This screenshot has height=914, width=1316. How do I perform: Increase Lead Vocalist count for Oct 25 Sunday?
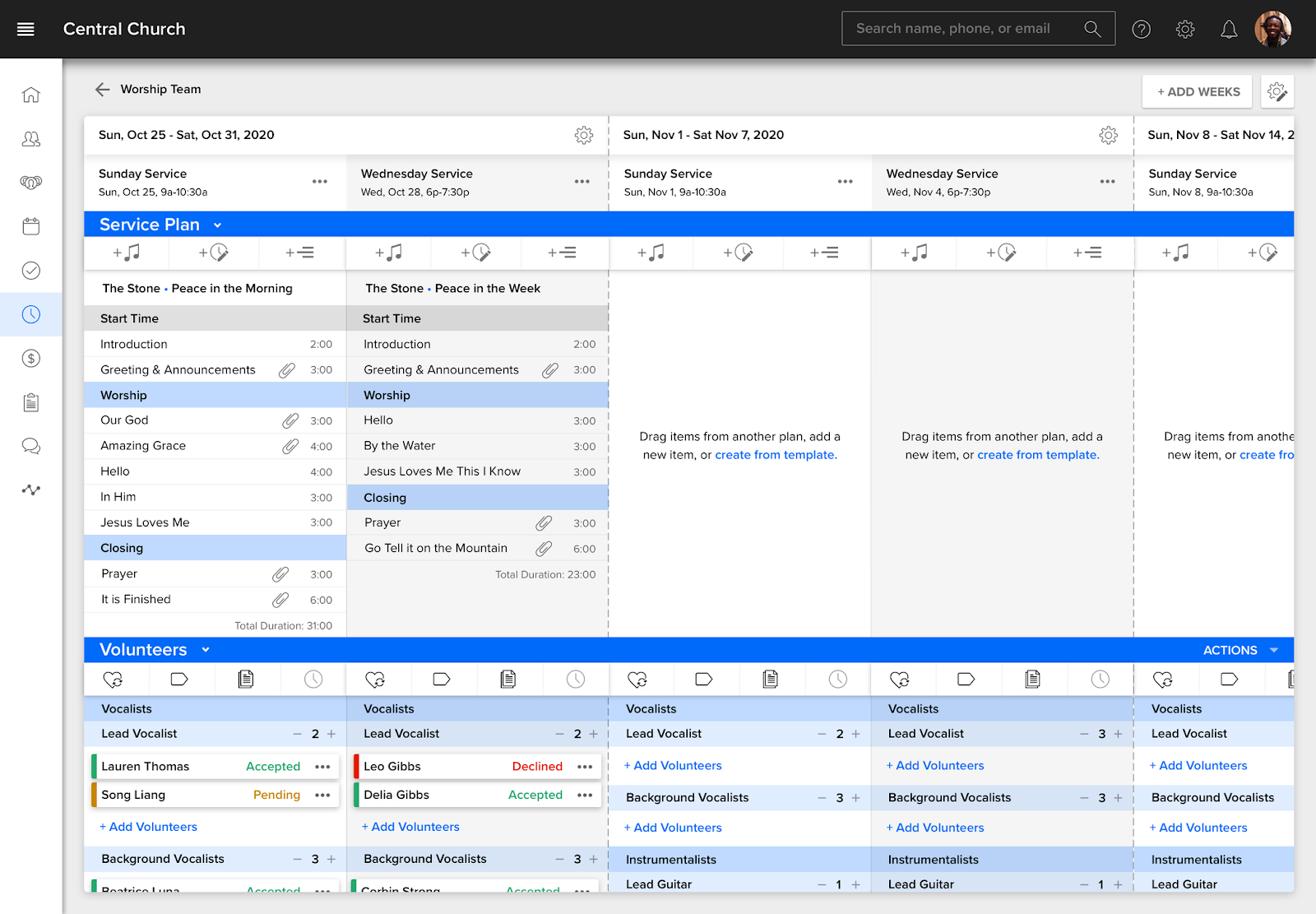[331, 733]
